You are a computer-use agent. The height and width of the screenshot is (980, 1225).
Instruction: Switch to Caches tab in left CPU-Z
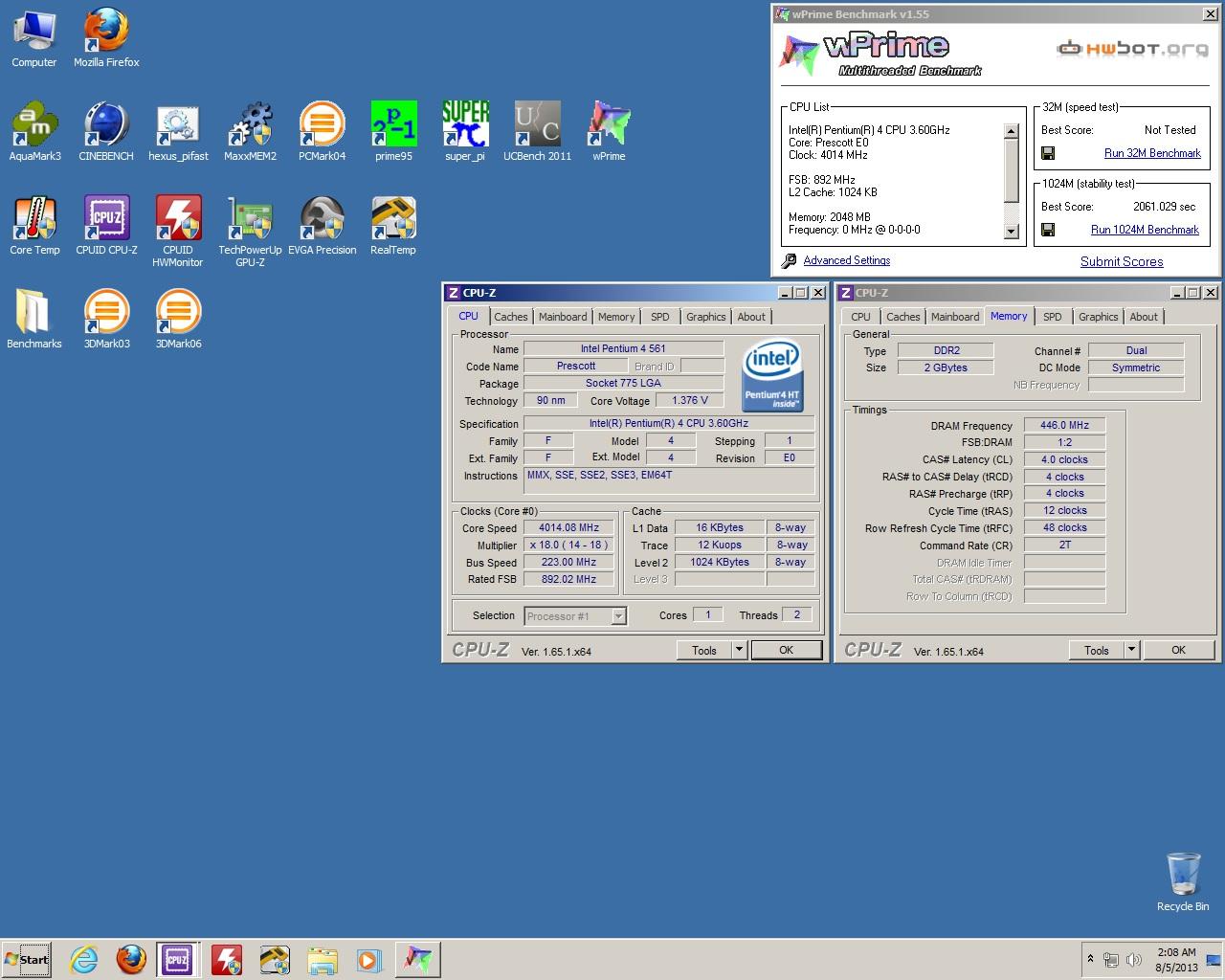coord(511,317)
